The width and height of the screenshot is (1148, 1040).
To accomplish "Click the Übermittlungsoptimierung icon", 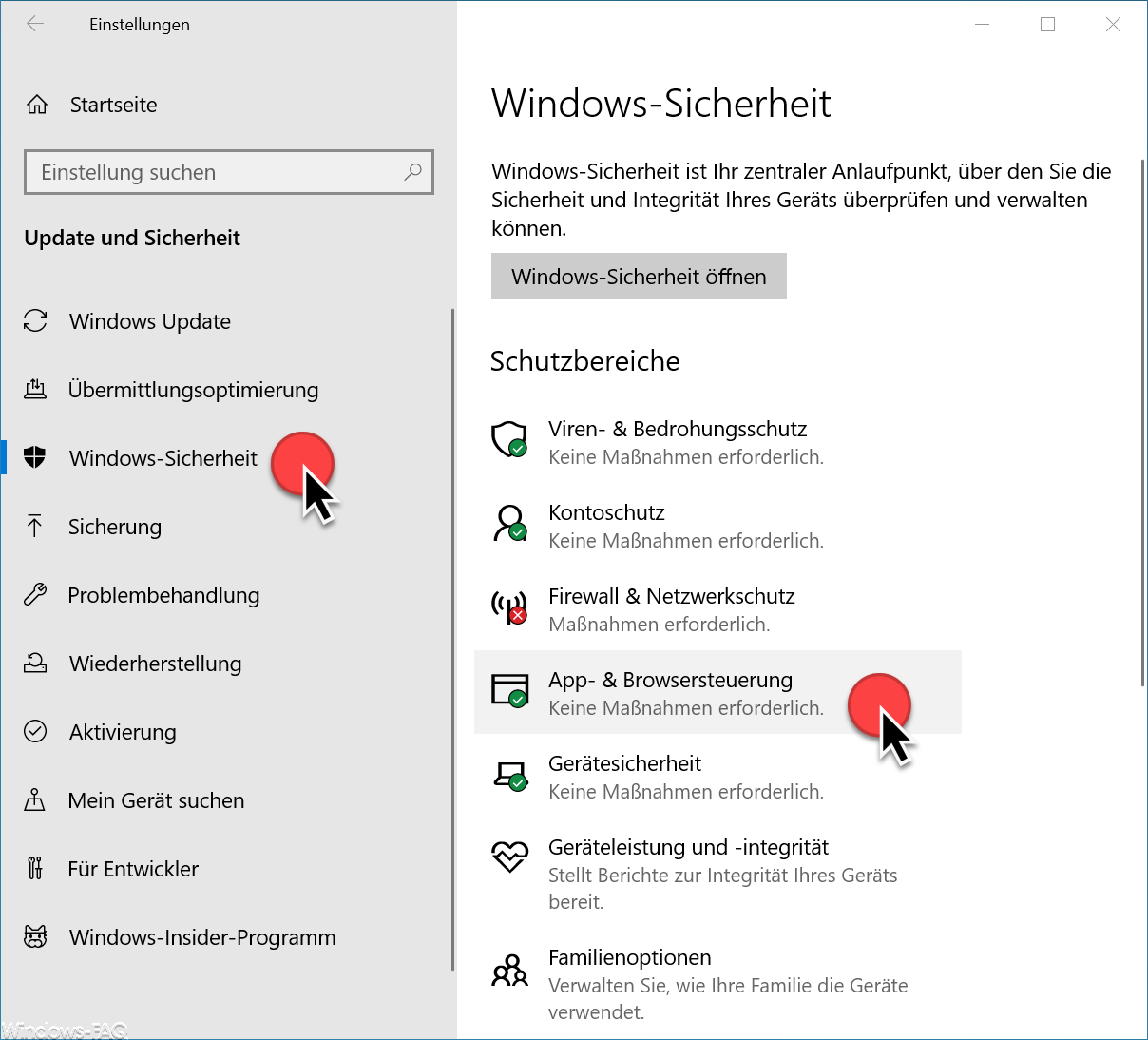I will tap(35, 389).
